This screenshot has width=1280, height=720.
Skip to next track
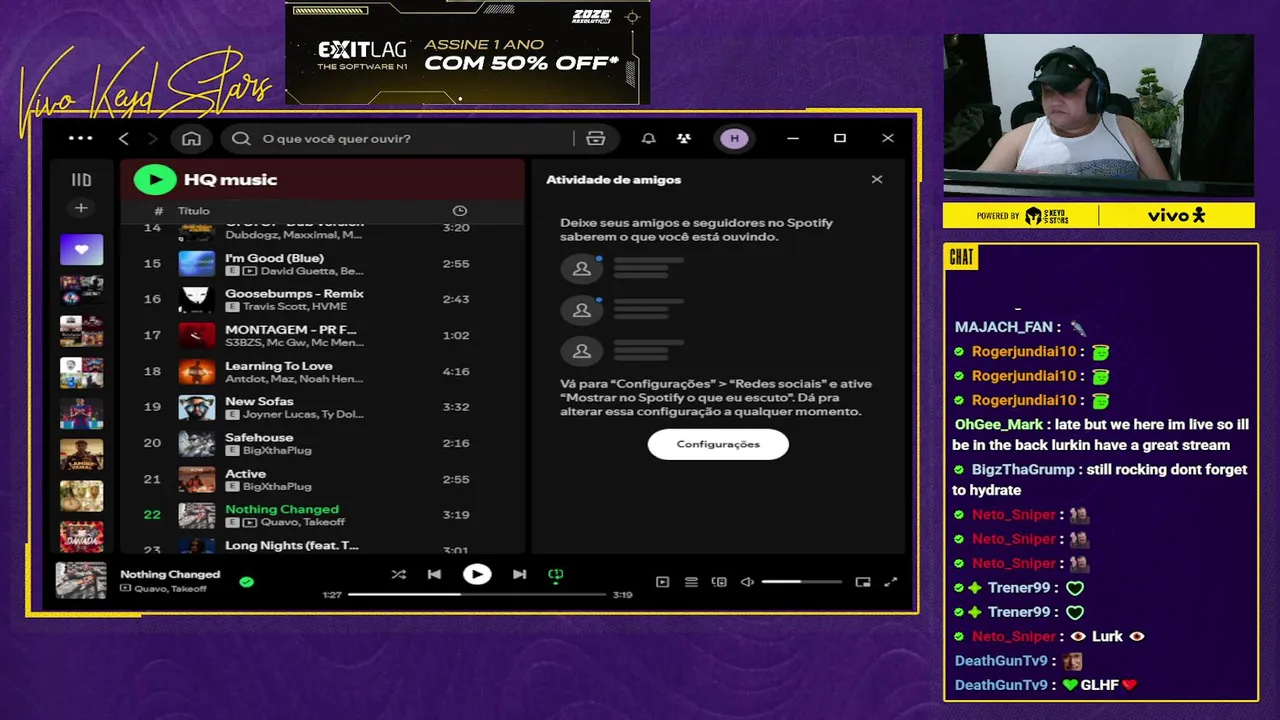(x=519, y=574)
